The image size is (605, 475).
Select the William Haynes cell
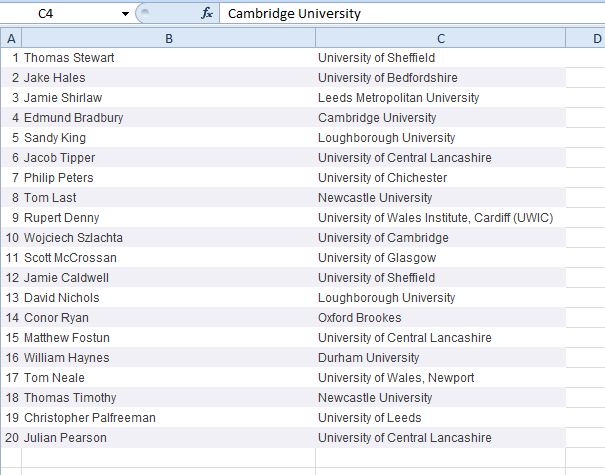[x=169, y=358]
